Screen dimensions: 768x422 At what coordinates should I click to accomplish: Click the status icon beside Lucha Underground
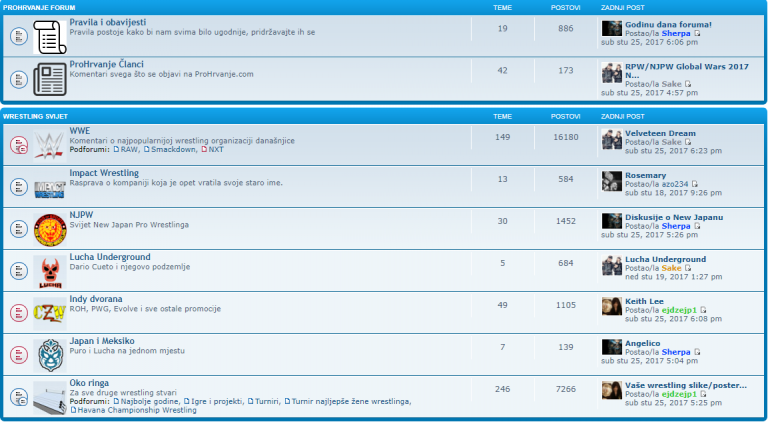click(x=19, y=271)
